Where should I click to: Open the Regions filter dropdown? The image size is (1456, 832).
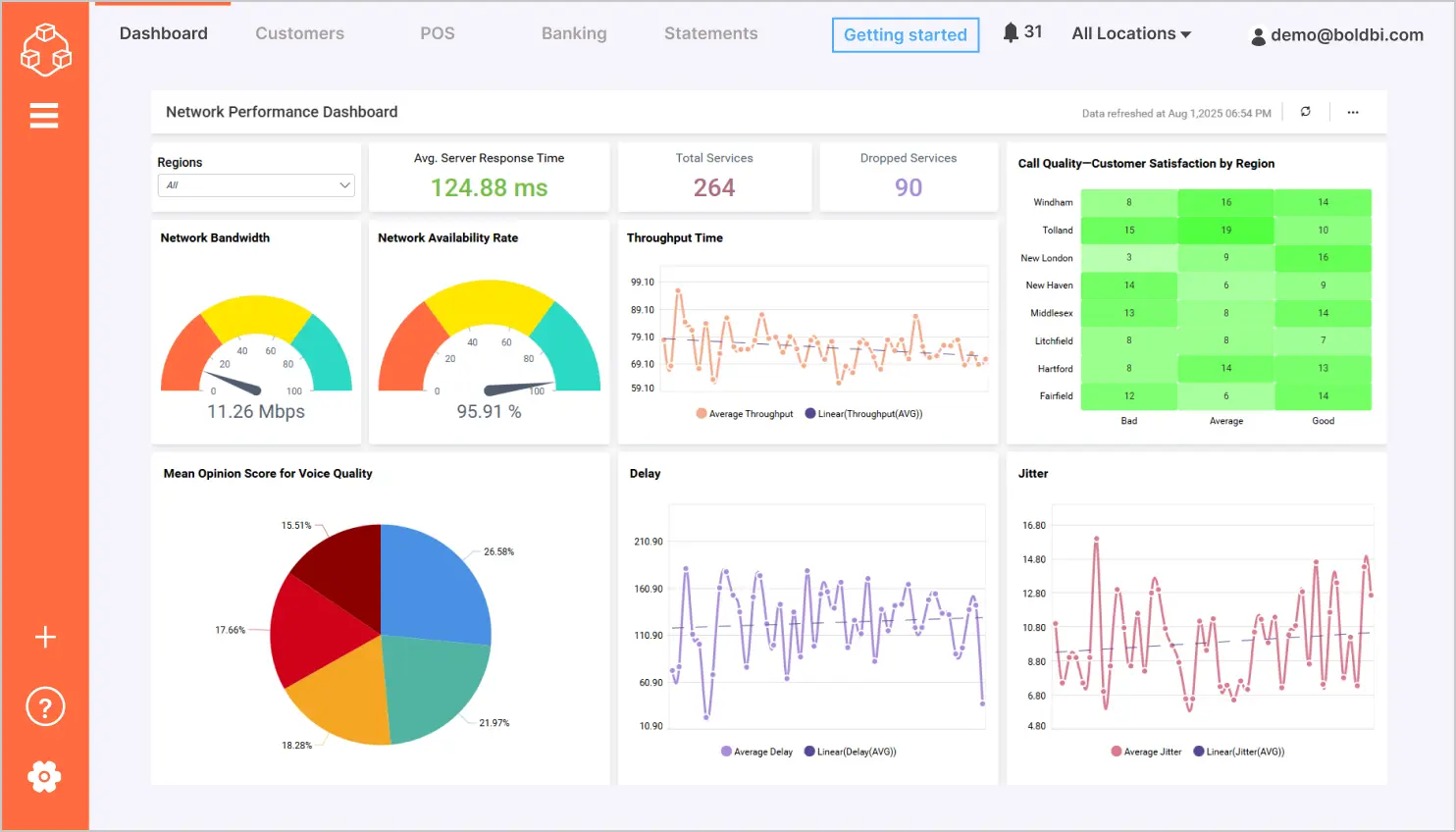255,184
